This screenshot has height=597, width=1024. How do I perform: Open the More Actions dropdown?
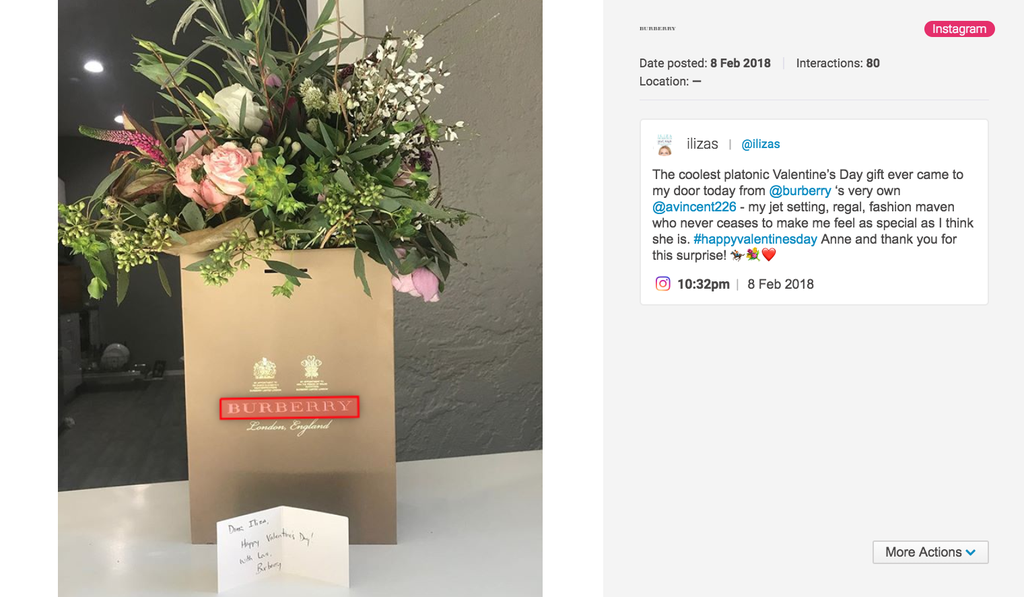930,552
